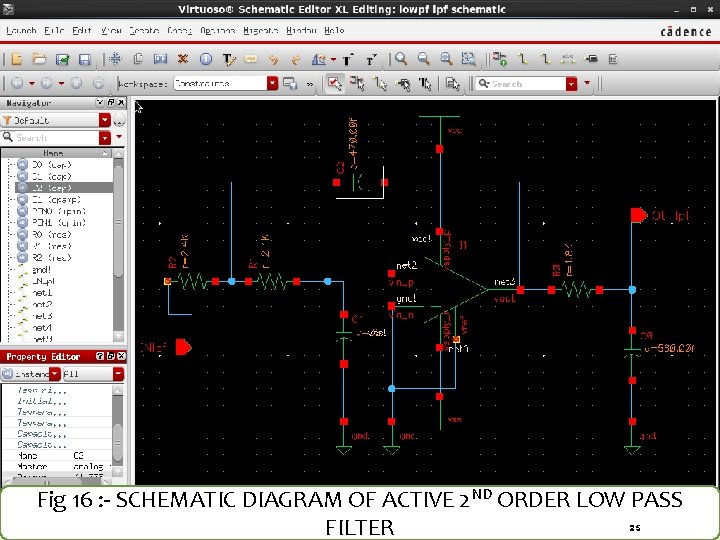720x540 pixels.
Task: Click the last top toolbar list icon
Action: point(613,59)
